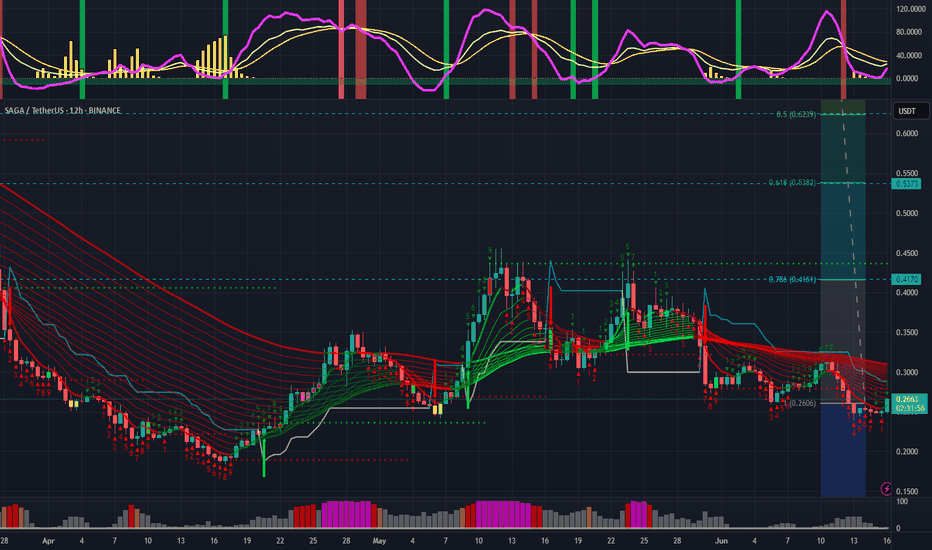Click the purple lightning bolt icon
Screen dimensions: 932x550
(886, 489)
